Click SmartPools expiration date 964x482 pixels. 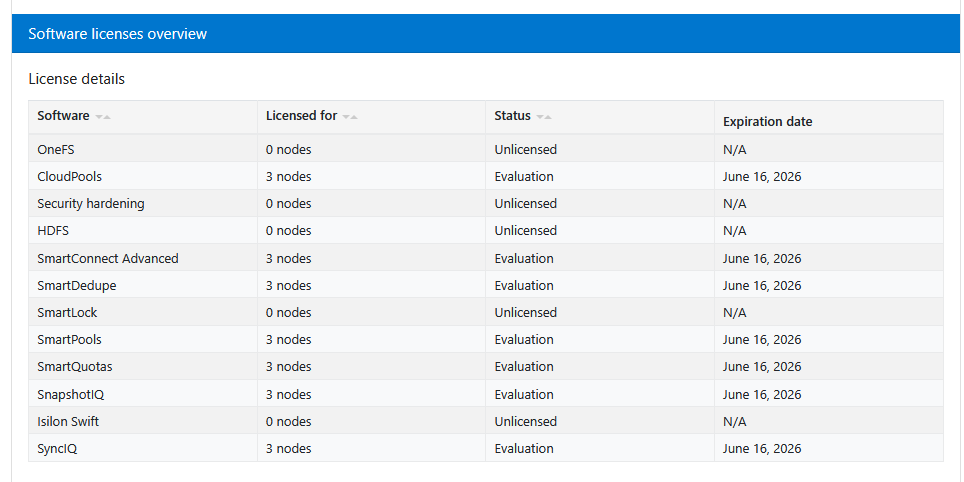762,339
